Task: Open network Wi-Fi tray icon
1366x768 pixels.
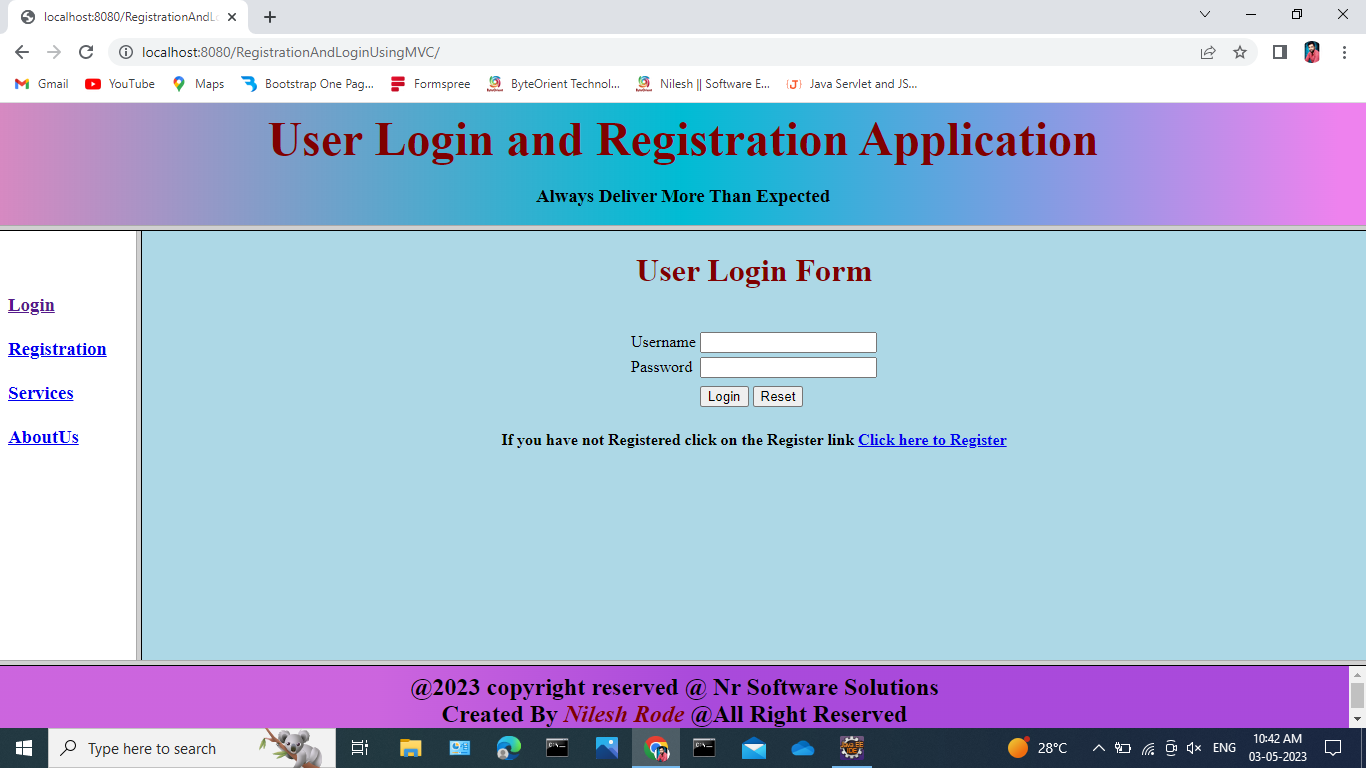Action: (x=1147, y=748)
